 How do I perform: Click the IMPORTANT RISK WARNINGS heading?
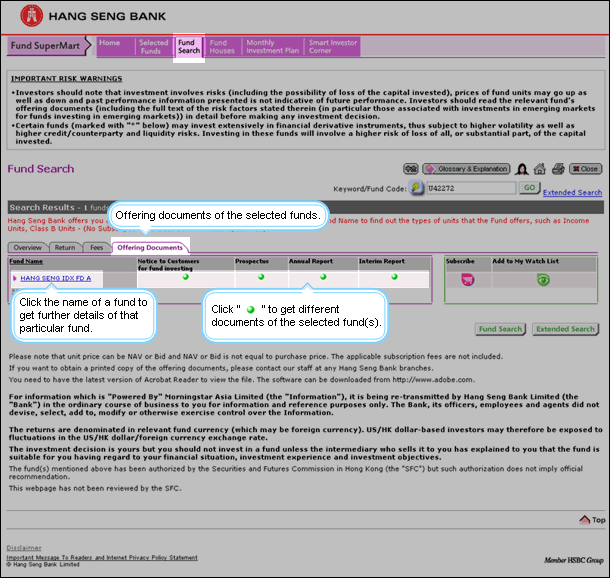tap(67, 79)
